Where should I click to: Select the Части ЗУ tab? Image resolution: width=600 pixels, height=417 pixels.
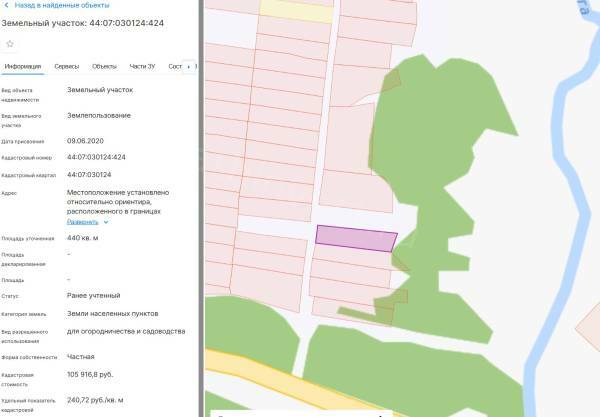pos(143,66)
